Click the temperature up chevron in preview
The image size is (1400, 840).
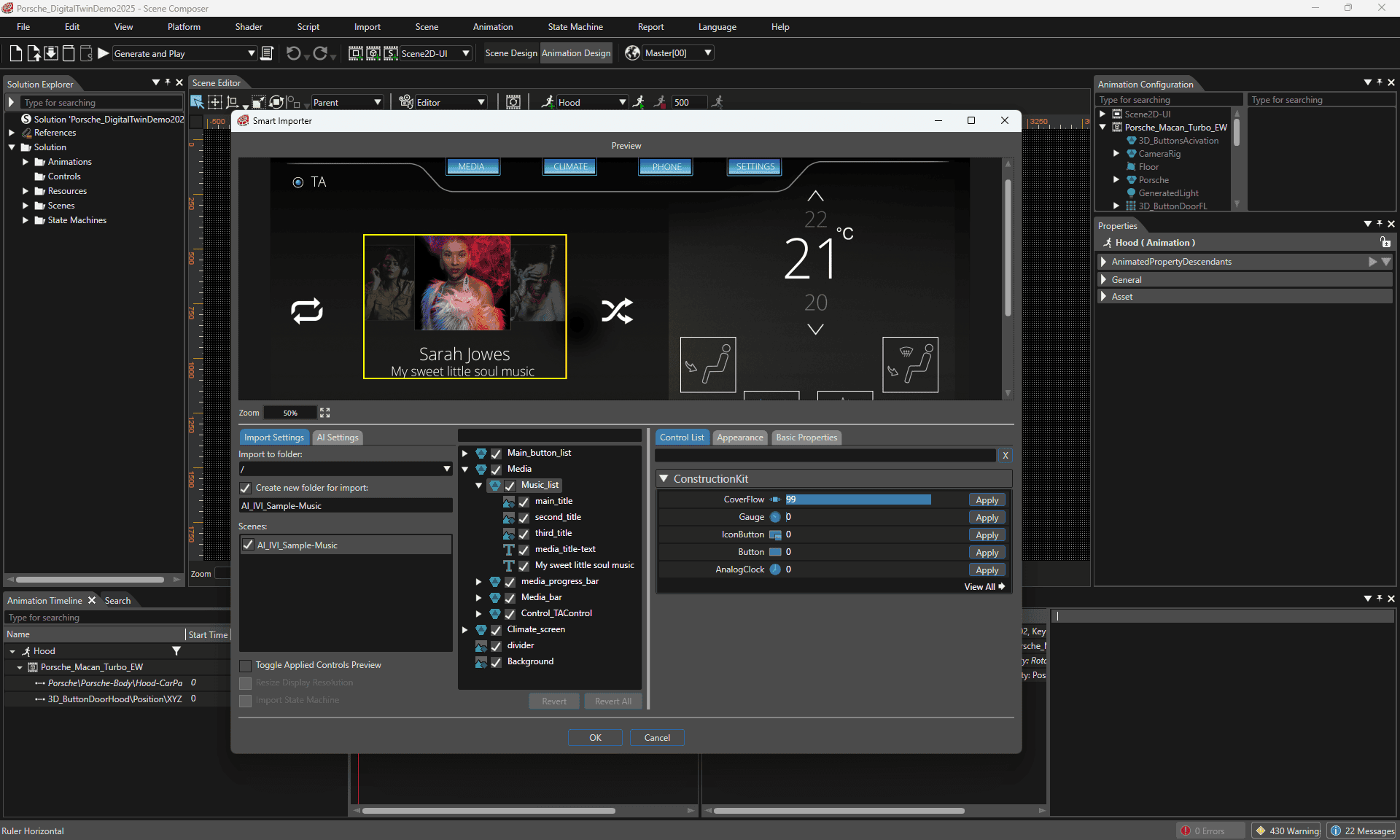tap(815, 196)
